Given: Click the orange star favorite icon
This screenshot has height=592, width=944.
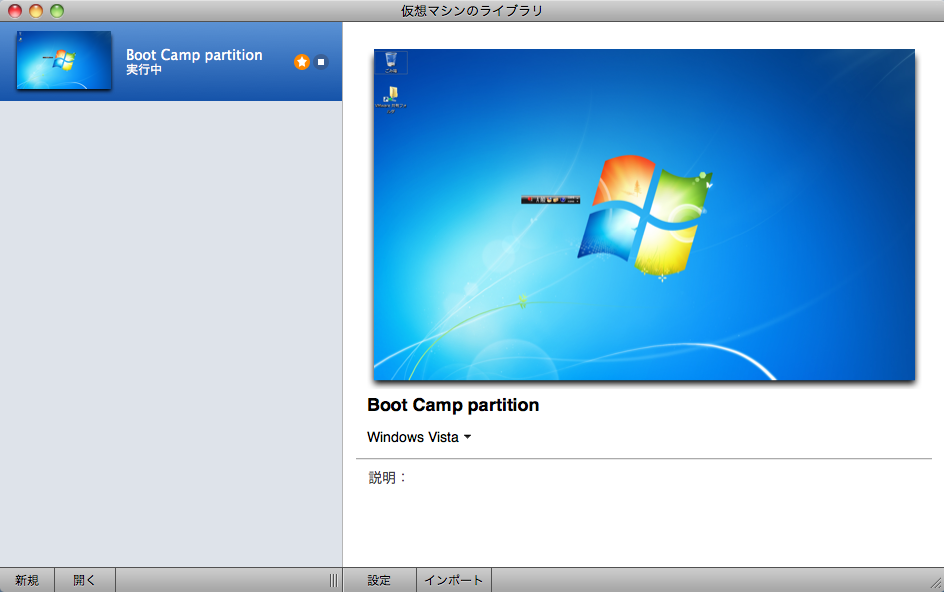Looking at the screenshot, I should tap(302, 62).
